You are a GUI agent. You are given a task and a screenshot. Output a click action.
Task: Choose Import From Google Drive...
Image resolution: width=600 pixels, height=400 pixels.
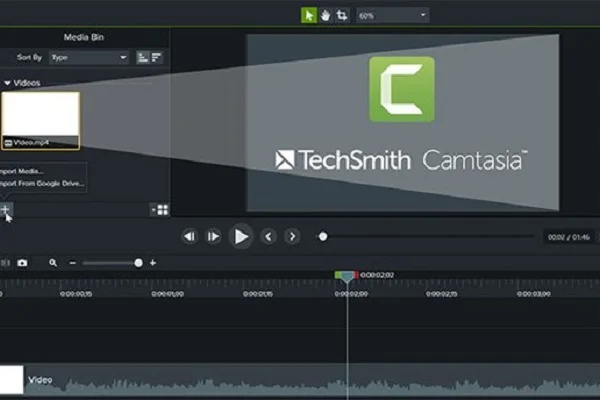tap(42, 183)
